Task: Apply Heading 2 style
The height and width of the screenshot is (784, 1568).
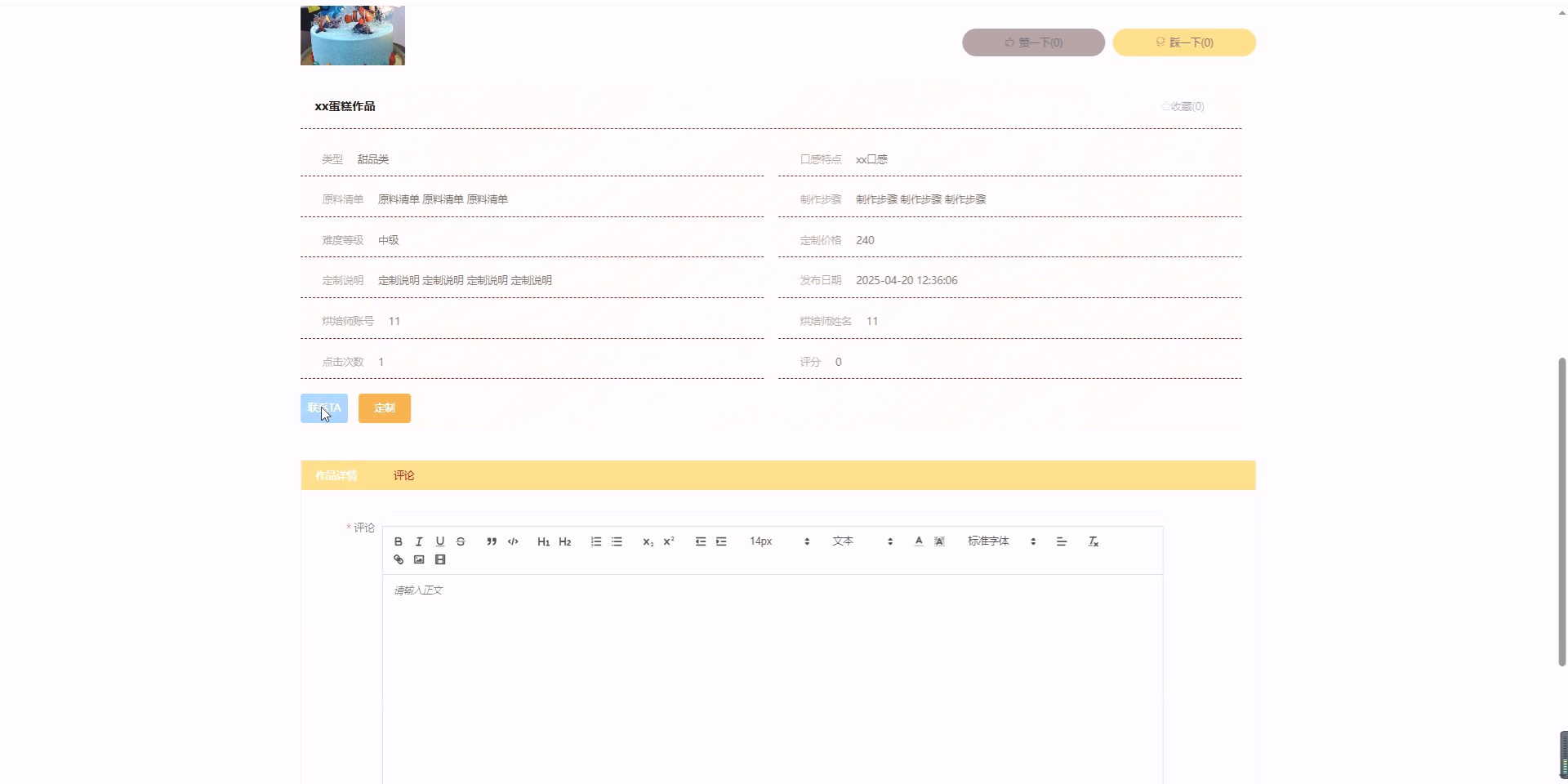Action: pyautogui.click(x=565, y=541)
